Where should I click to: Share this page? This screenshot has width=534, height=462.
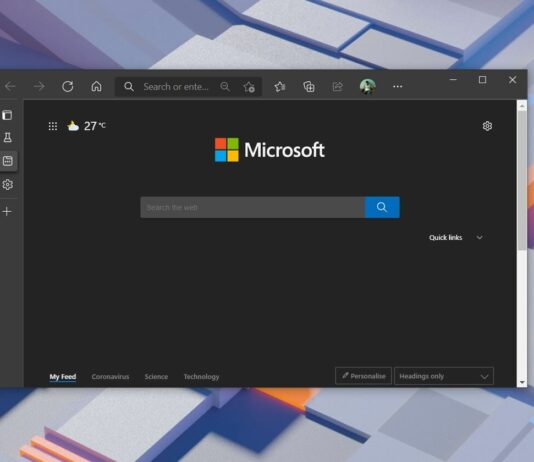(337, 87)
